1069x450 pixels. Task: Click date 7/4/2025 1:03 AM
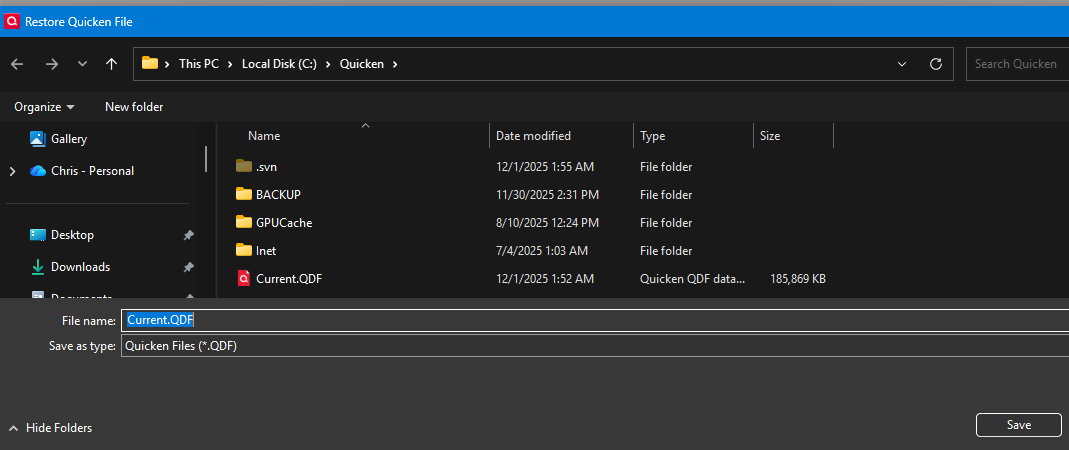click(x=541, y=250)
